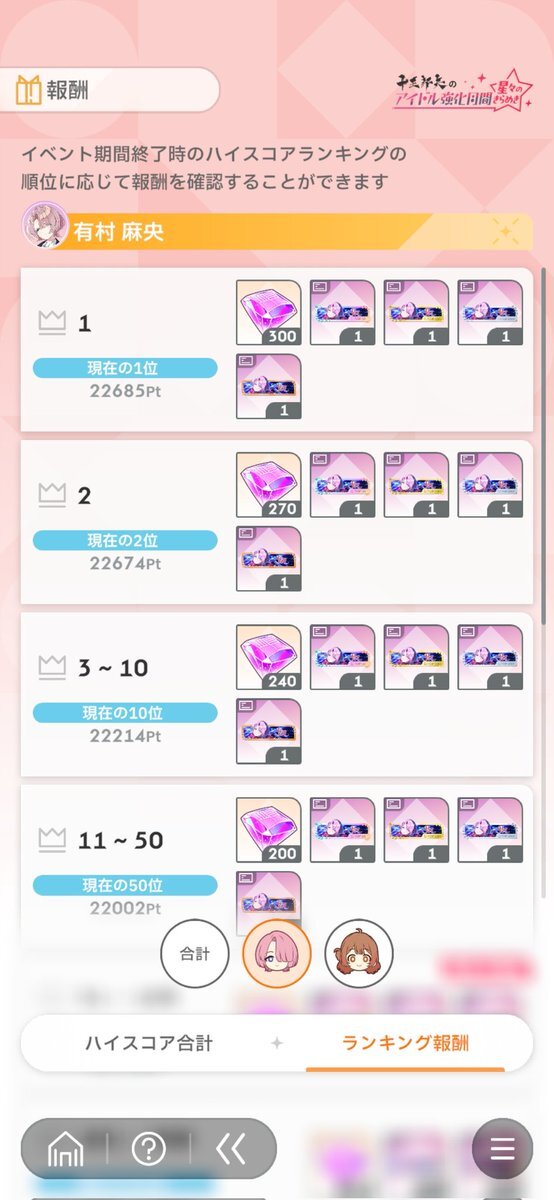Screen dimensions: 554x1200
Task: Switch to ランキング報酬 tab
Action: coord(406,1043)
